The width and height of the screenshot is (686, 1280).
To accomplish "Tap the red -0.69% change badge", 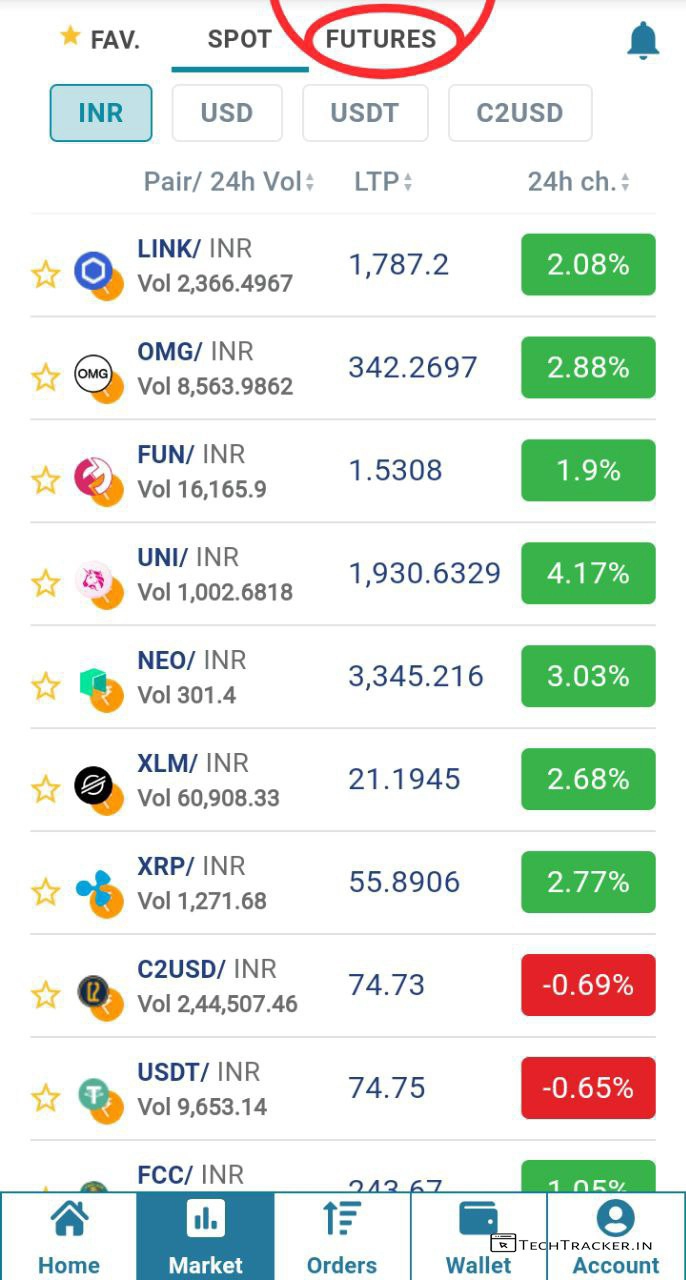I will (x=588, y=985).
